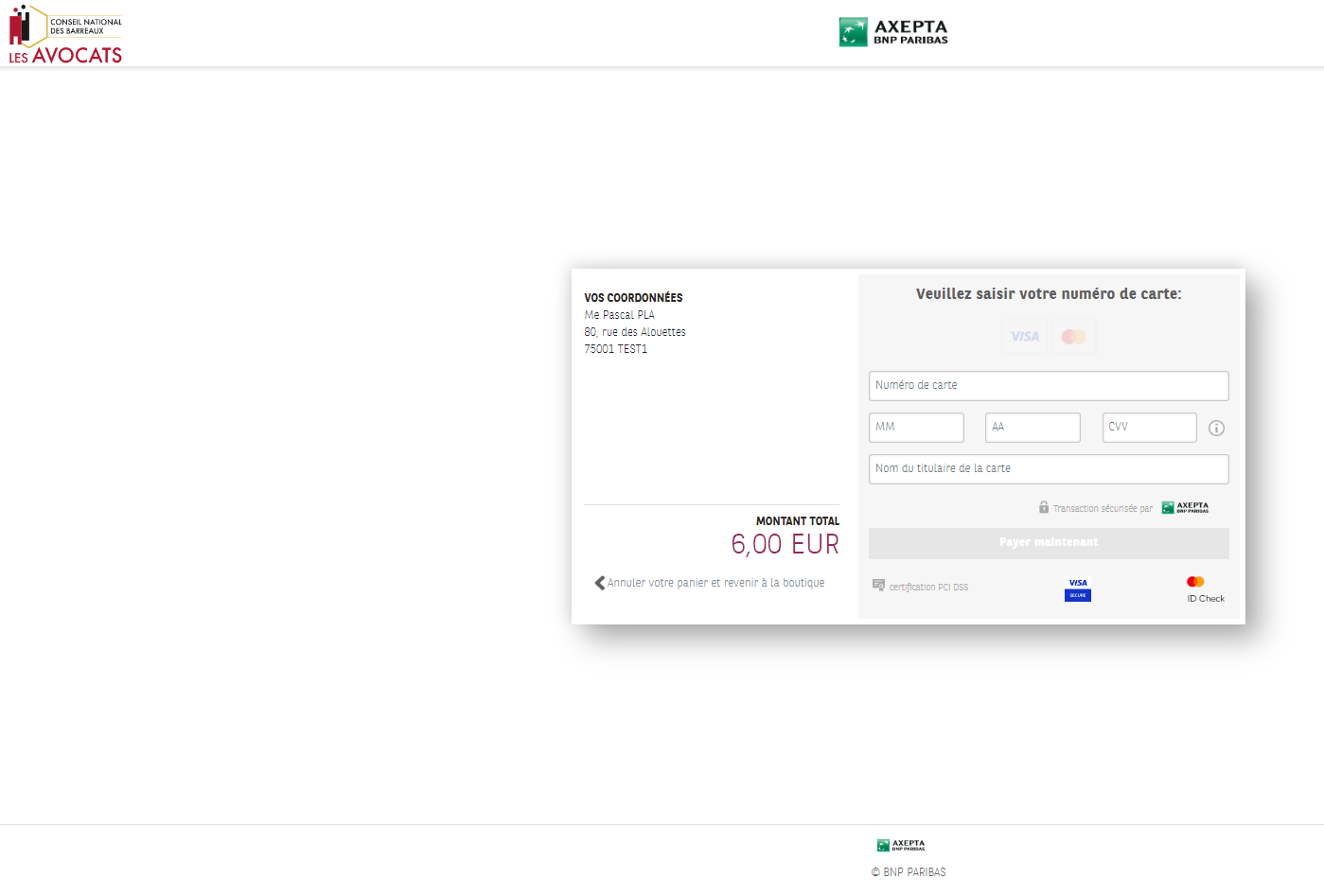The height and width of the screenshot is (896, 1324).
Task: Open the CVV info icon
Action: coord(1216,429)
